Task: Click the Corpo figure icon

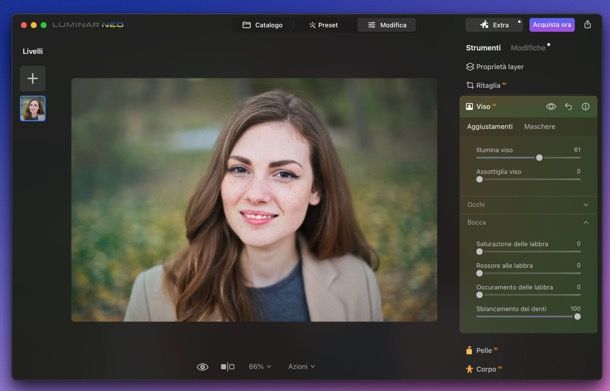Action: tap(470, 369)
